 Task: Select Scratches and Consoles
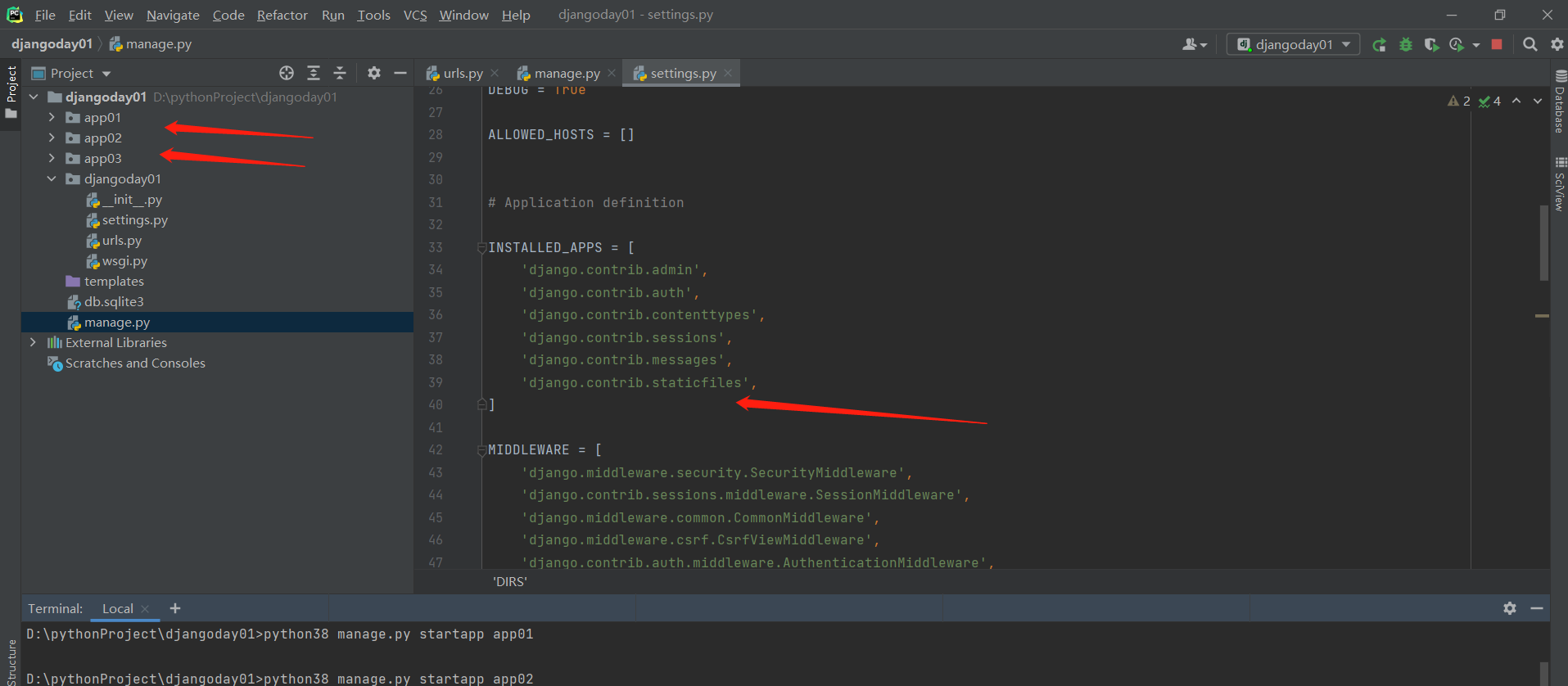click(126, 363)
